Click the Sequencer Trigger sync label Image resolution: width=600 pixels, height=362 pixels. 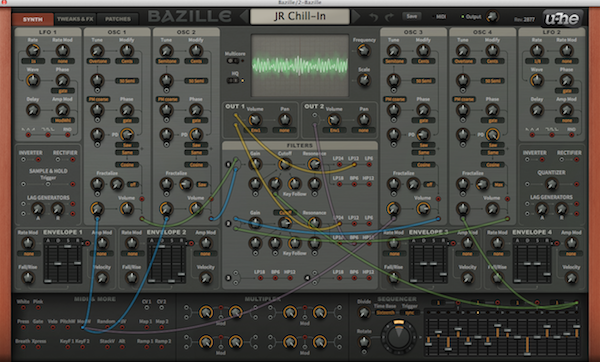(410, 313)
